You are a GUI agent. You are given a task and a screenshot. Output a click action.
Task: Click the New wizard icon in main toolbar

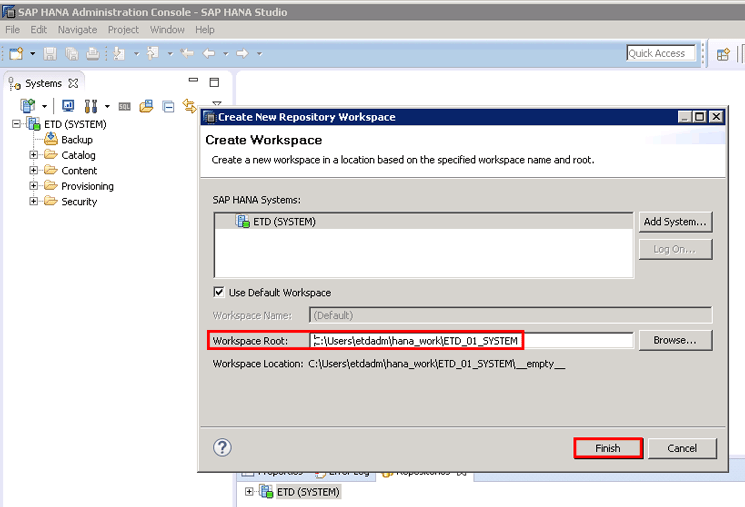point(16,53)
